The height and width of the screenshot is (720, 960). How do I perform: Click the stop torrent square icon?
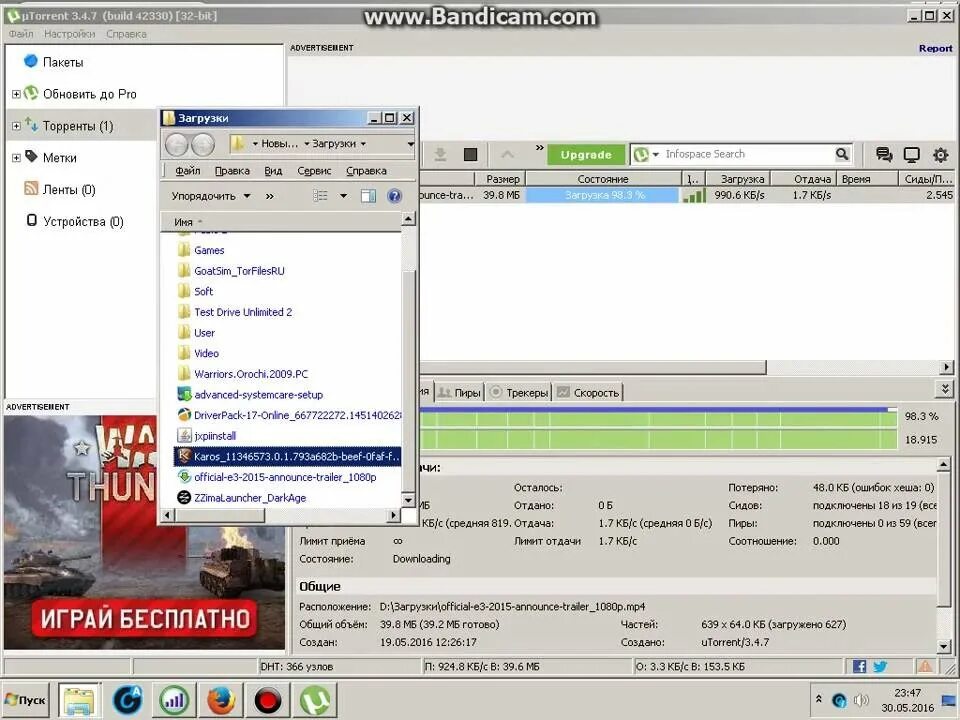pyautogui.click(x=470, y=154)
